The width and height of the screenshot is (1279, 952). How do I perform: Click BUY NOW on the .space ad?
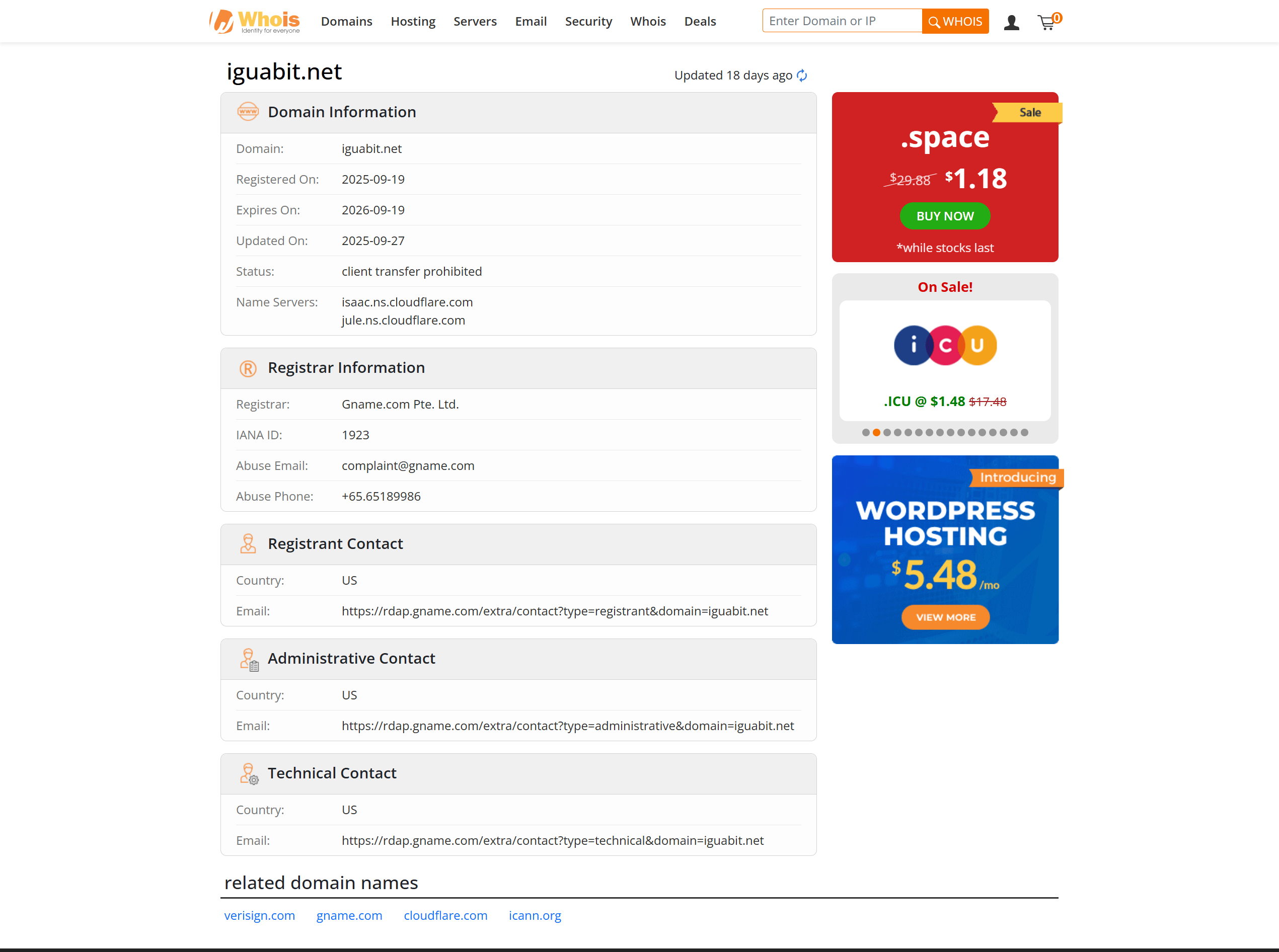945,216
